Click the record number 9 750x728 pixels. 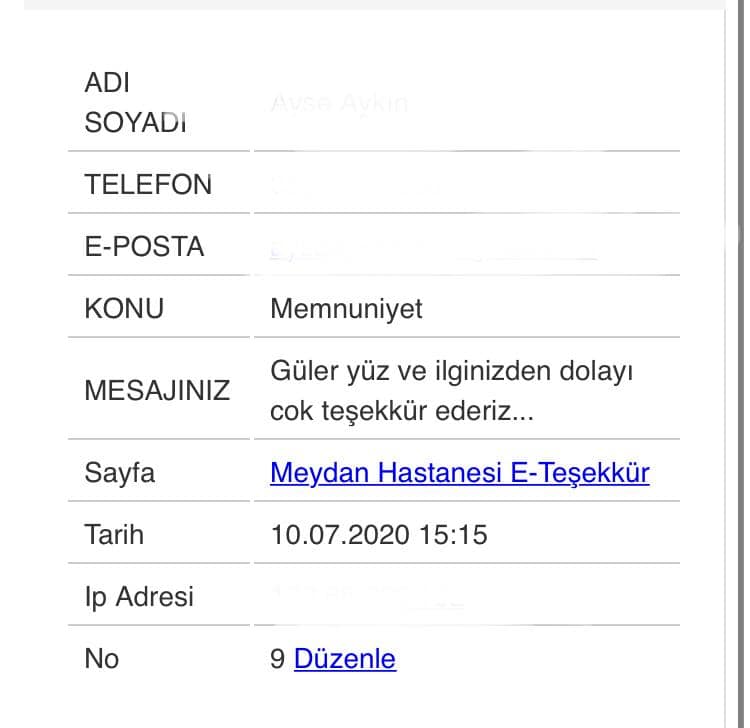(277, 659)
